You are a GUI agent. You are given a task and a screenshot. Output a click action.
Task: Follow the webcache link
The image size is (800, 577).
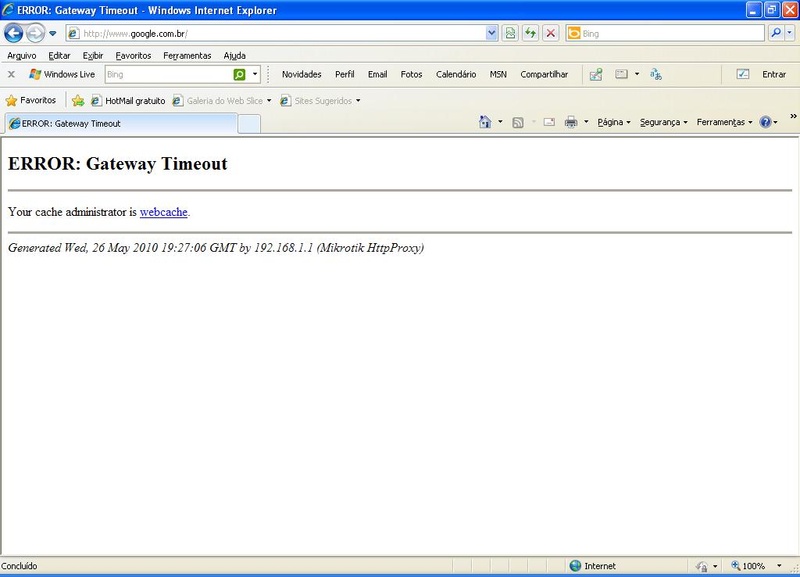[x=164, y=212]
